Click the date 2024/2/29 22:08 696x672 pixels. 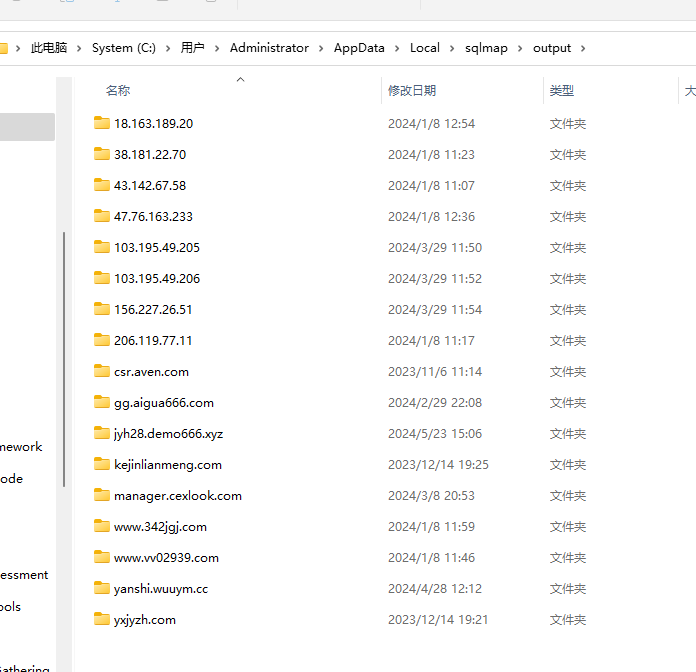(x=435, y=403)
